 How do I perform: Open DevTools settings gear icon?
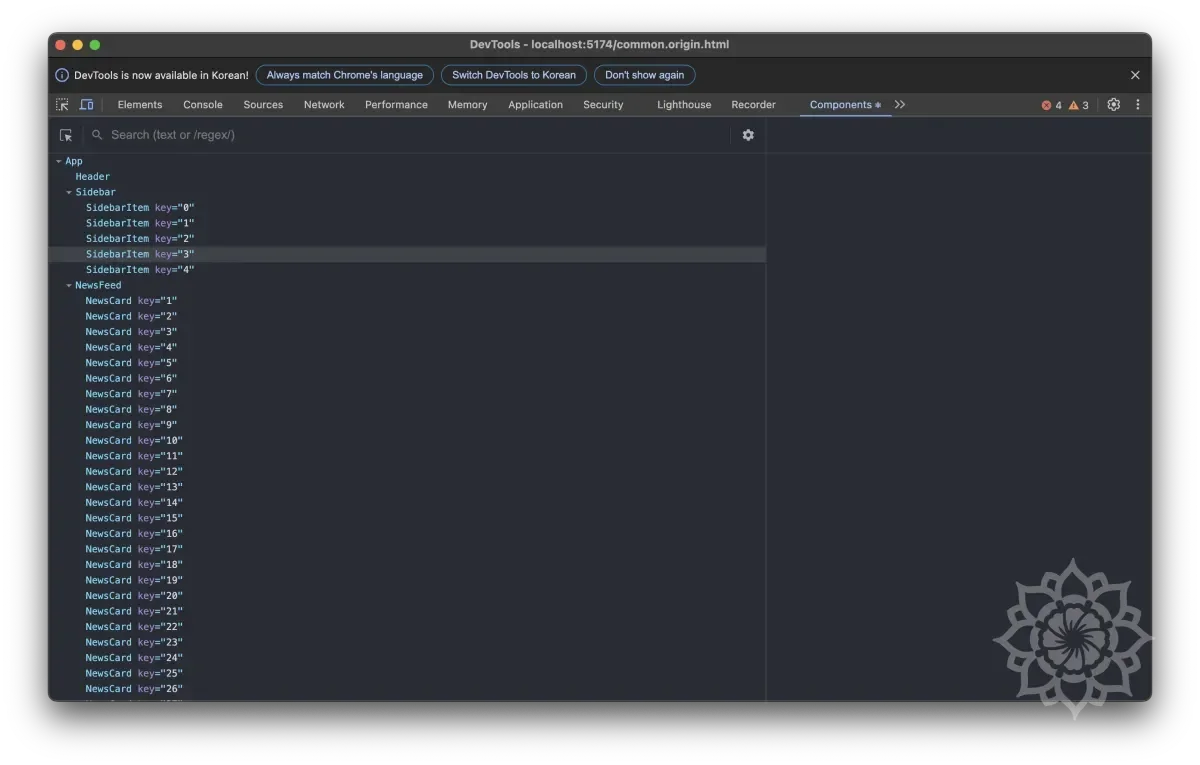[1113, 105]
